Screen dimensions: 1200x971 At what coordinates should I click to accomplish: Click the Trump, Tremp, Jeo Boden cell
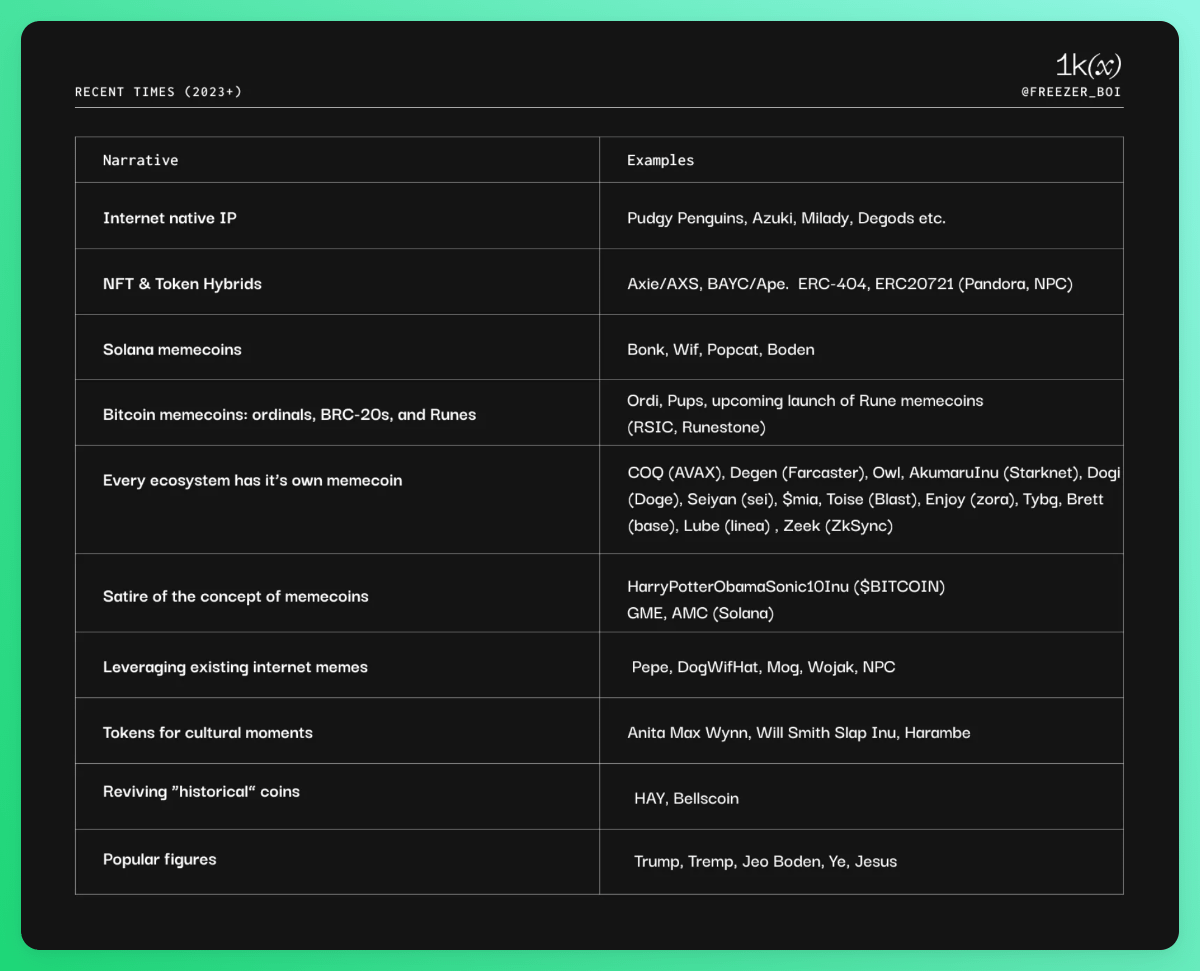(x=765, y=861)
